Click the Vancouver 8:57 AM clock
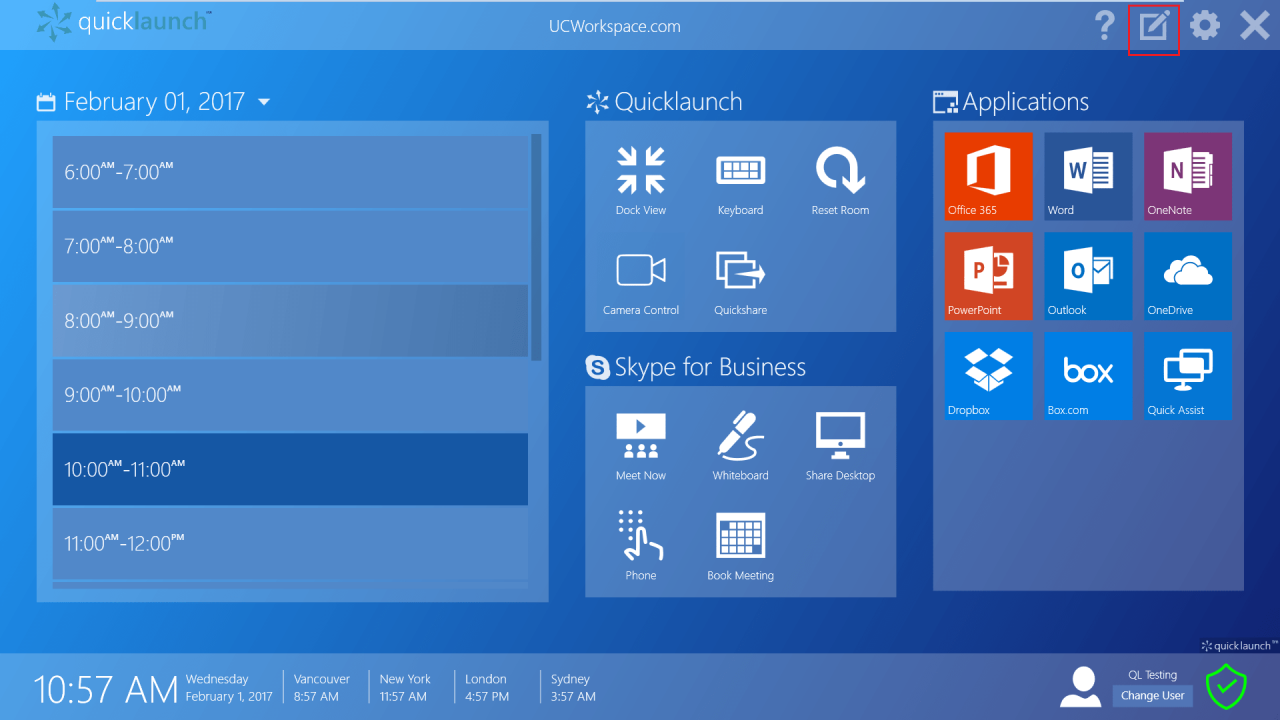The image size is (1280, 720). pyautogui.click(x=321, y=687)
